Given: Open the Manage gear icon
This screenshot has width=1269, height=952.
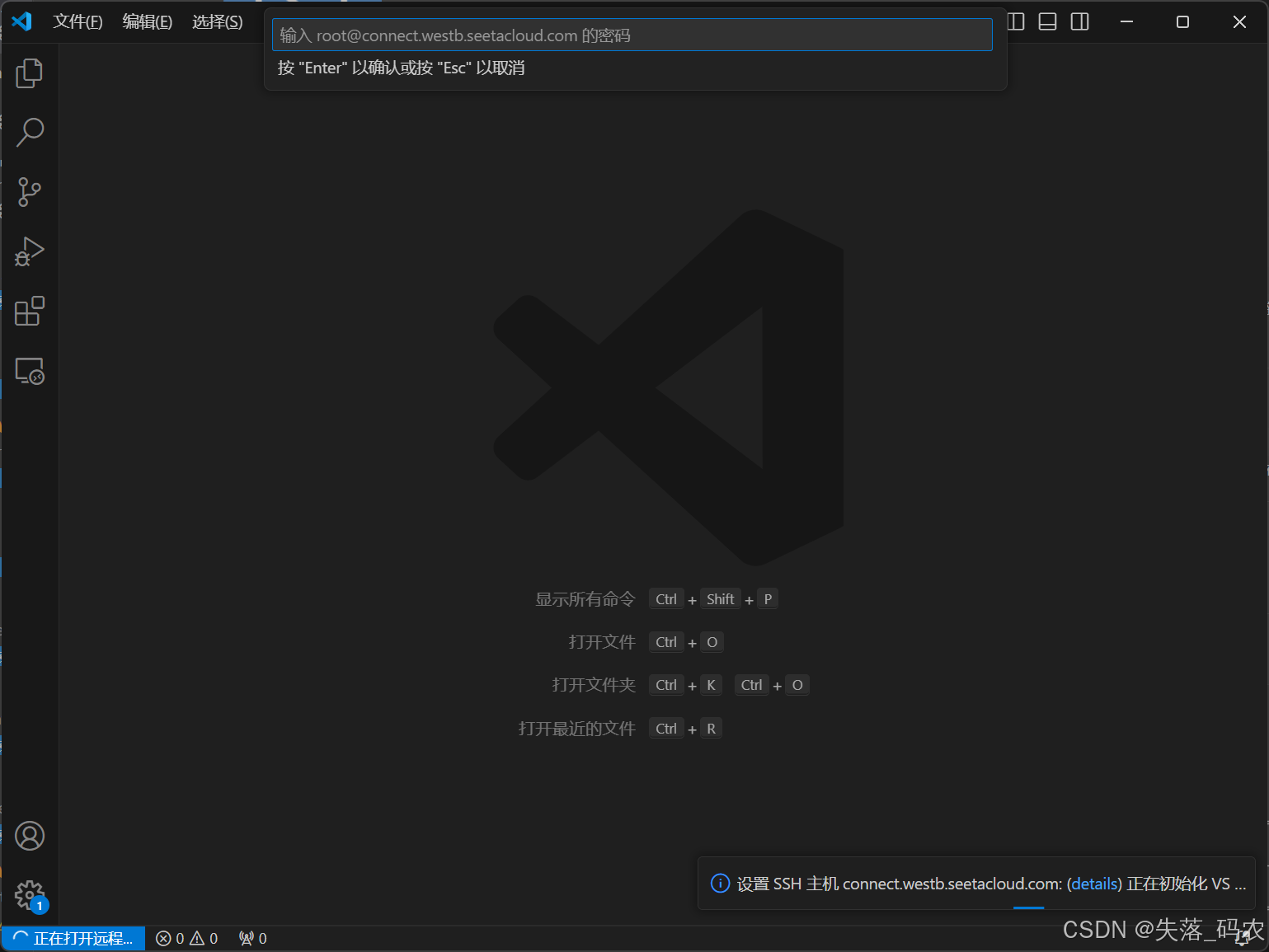Looking at the screenshot, I should click(x=30, y=895).
